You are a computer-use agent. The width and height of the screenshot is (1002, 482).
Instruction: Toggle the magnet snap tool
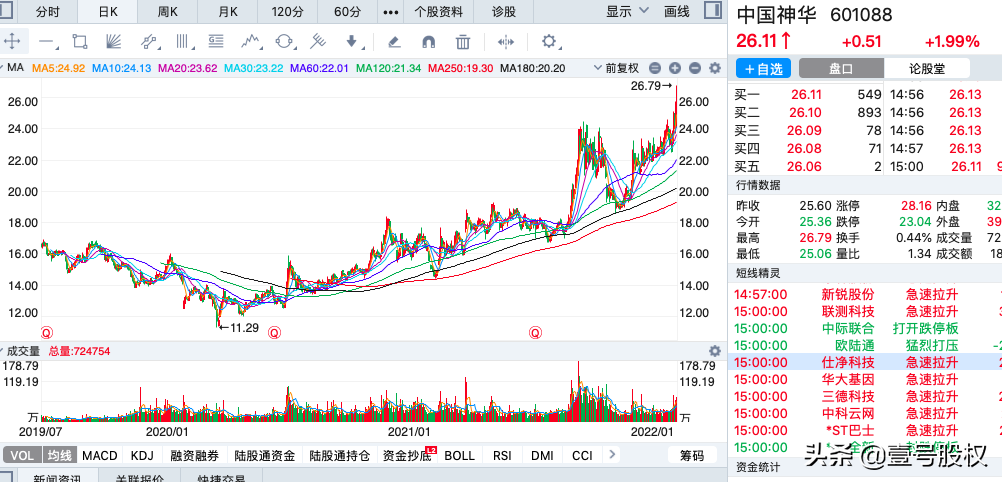pos(428,42)
